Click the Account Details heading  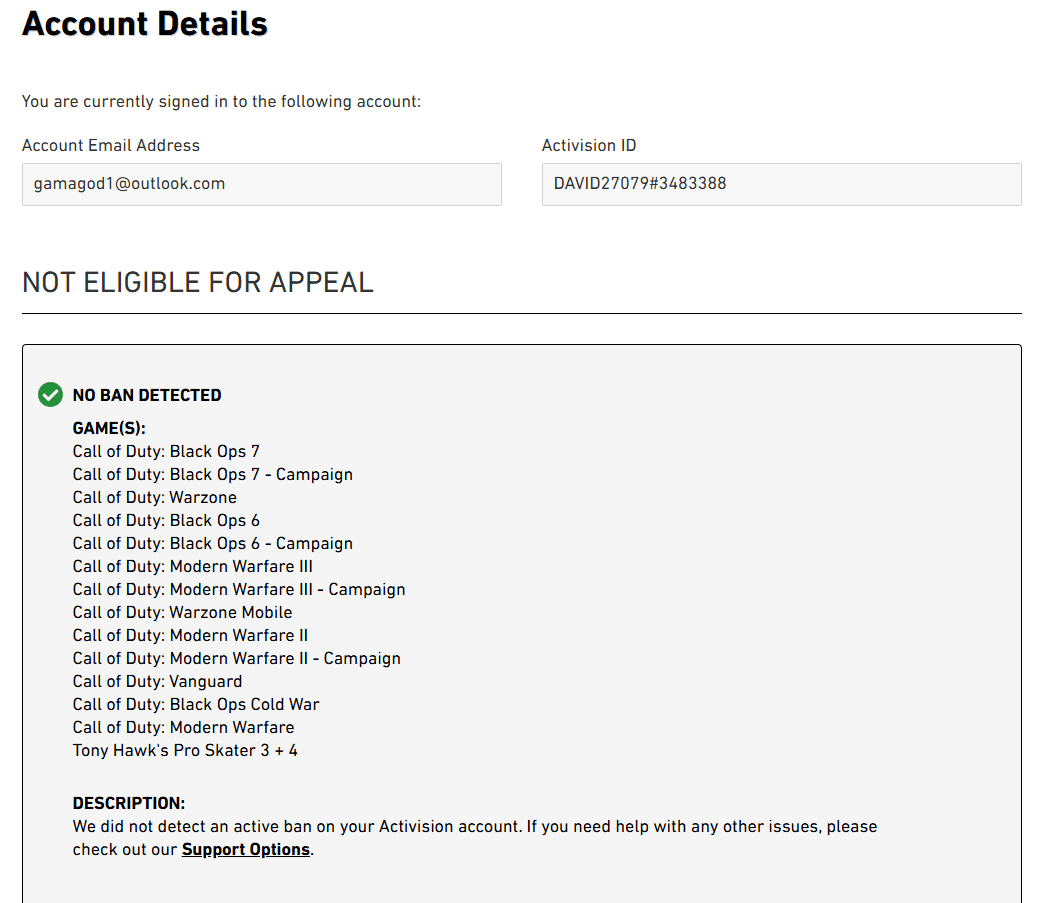tap(145, 23)
